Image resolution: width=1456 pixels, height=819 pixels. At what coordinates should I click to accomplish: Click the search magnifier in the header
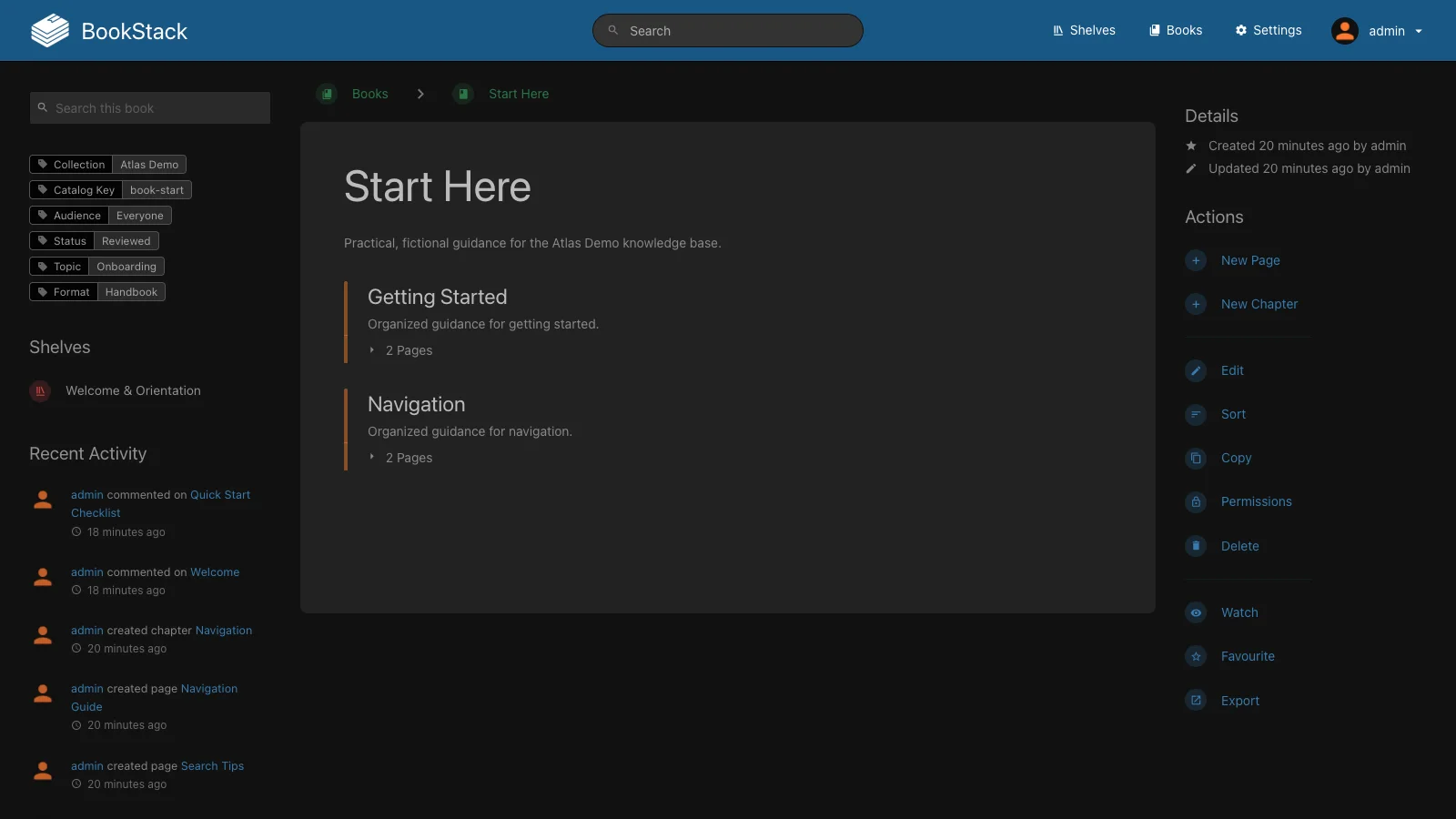pos(613,30)
